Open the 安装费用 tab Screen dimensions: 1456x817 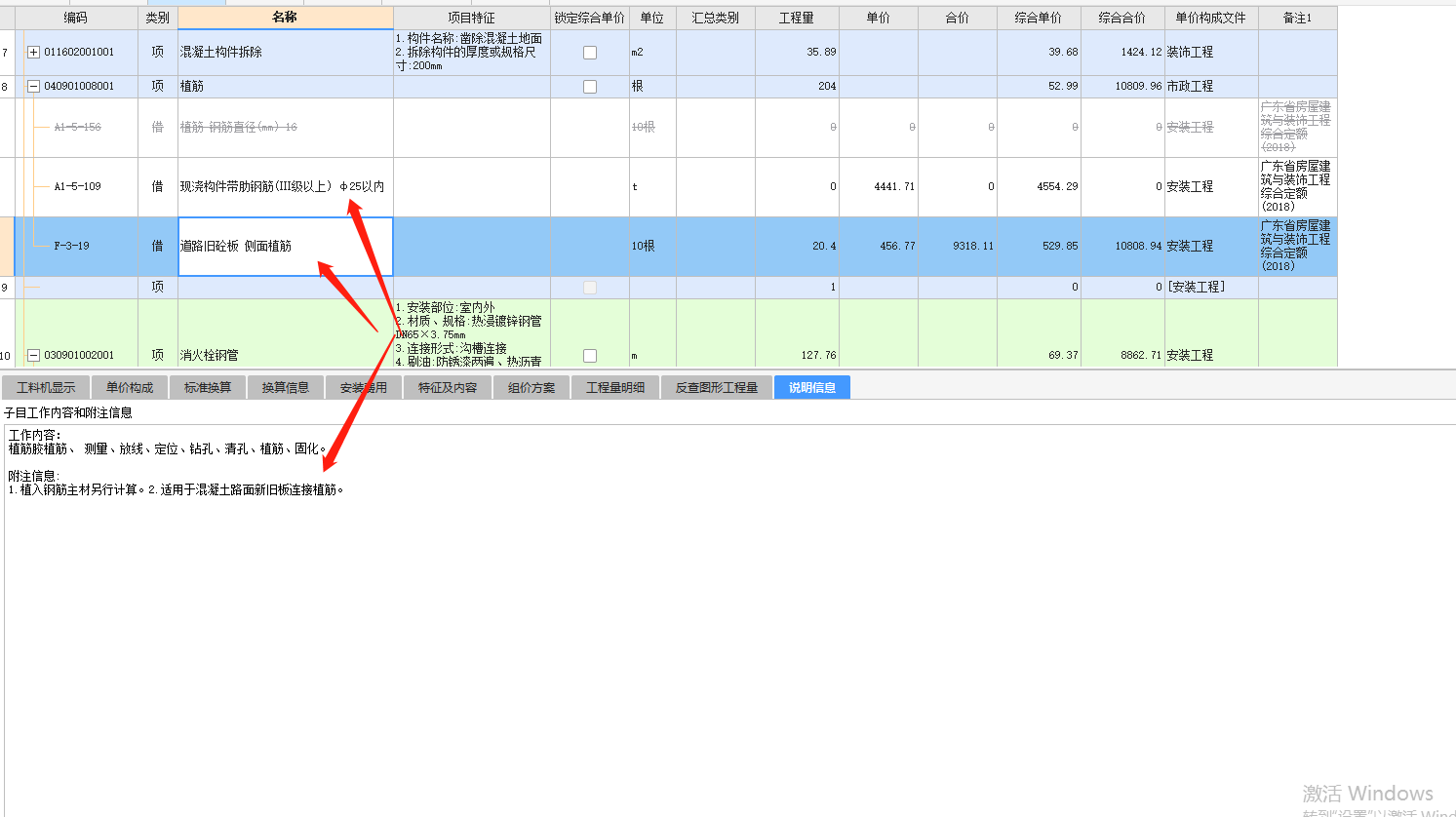point(363,387)
